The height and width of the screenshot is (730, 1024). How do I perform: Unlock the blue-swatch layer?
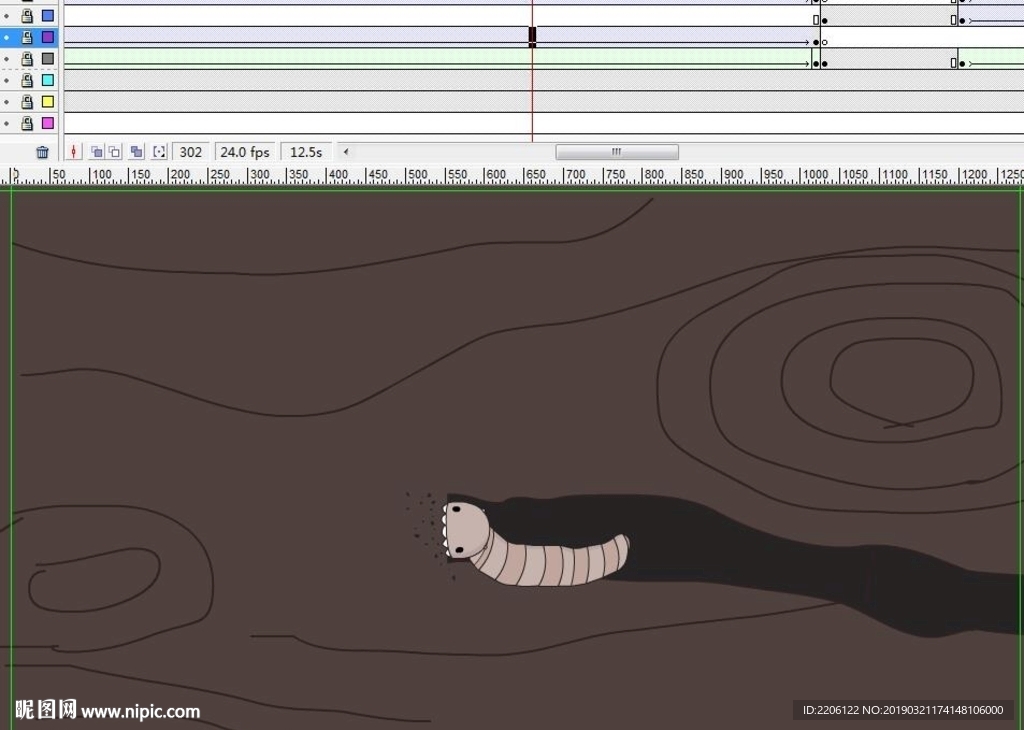[27, 15]
